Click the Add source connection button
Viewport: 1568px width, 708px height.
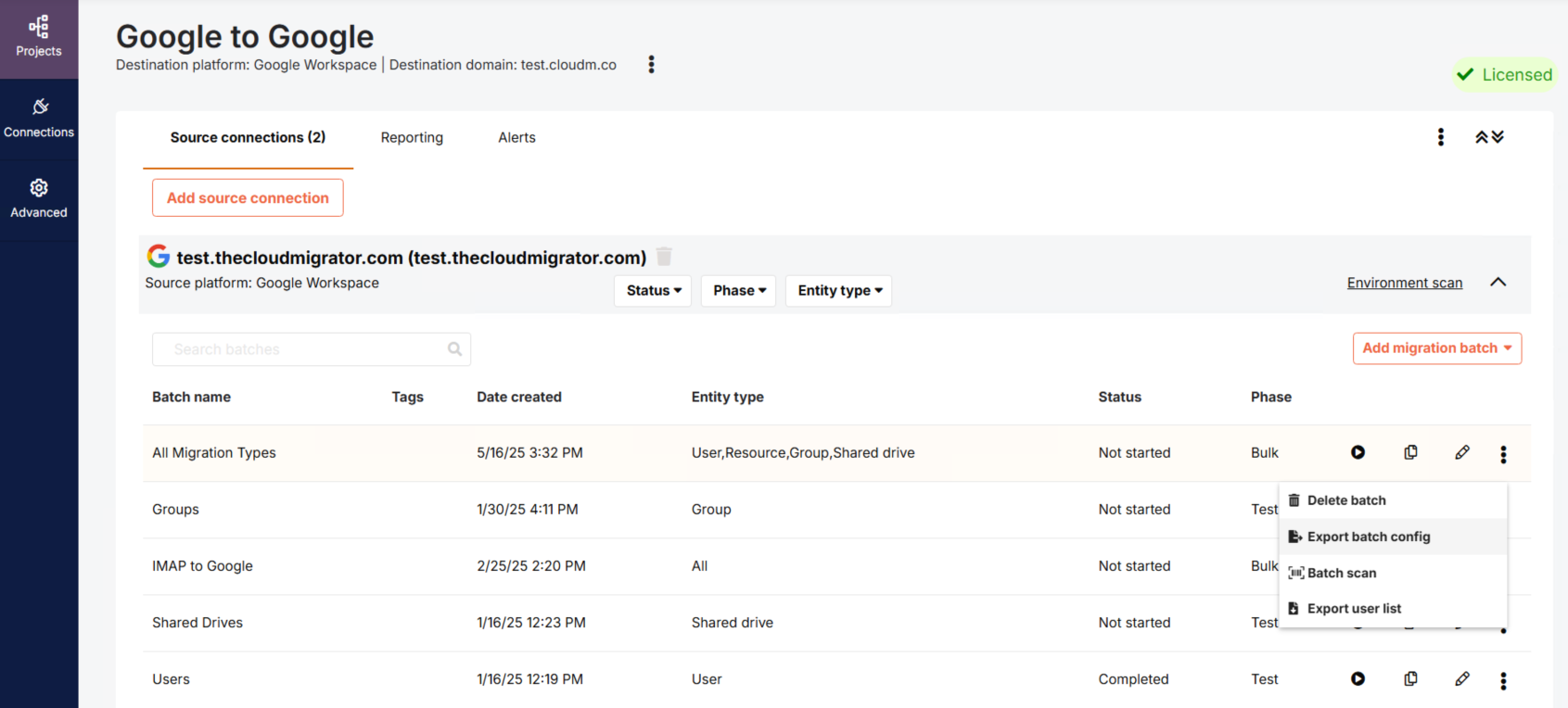coord(248,197)
